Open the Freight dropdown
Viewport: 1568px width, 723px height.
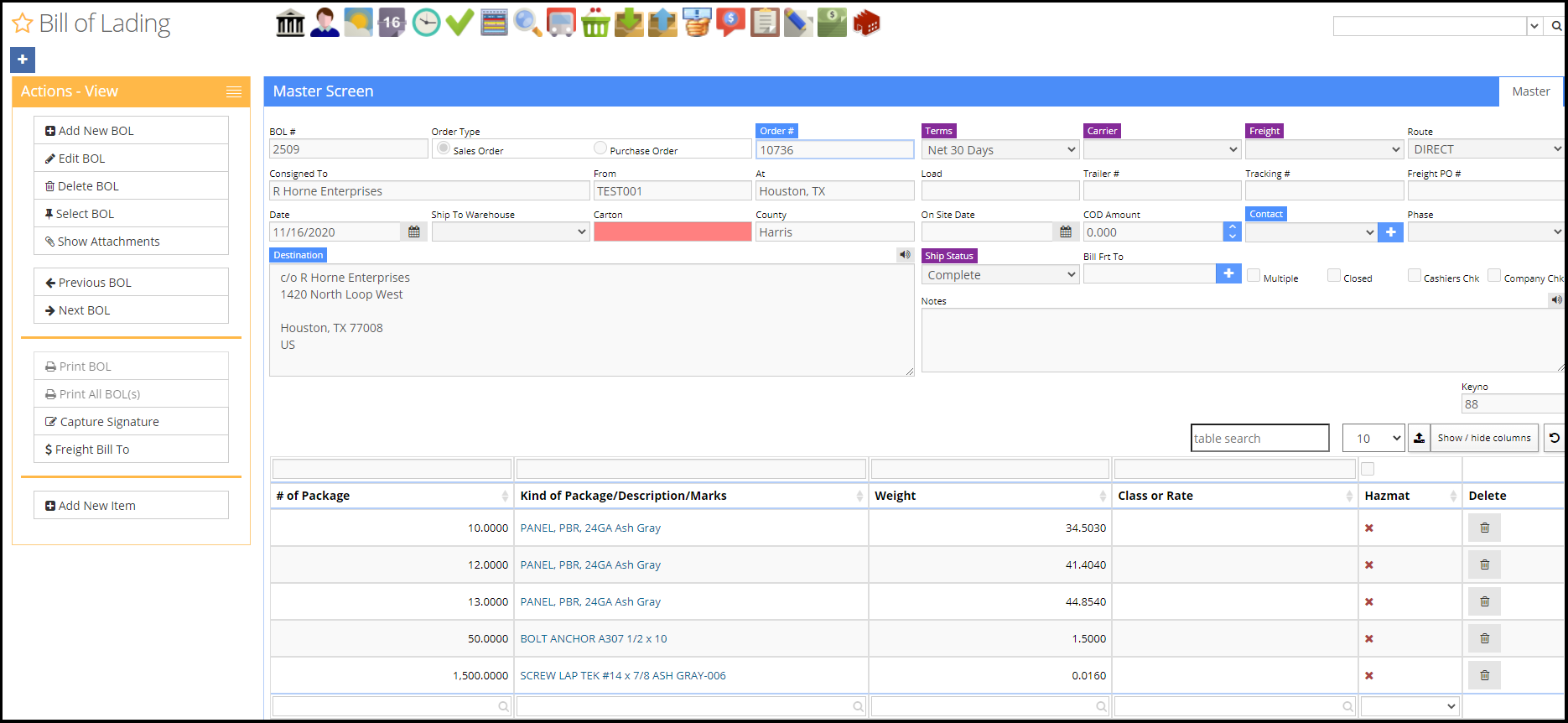[1324, 149]
